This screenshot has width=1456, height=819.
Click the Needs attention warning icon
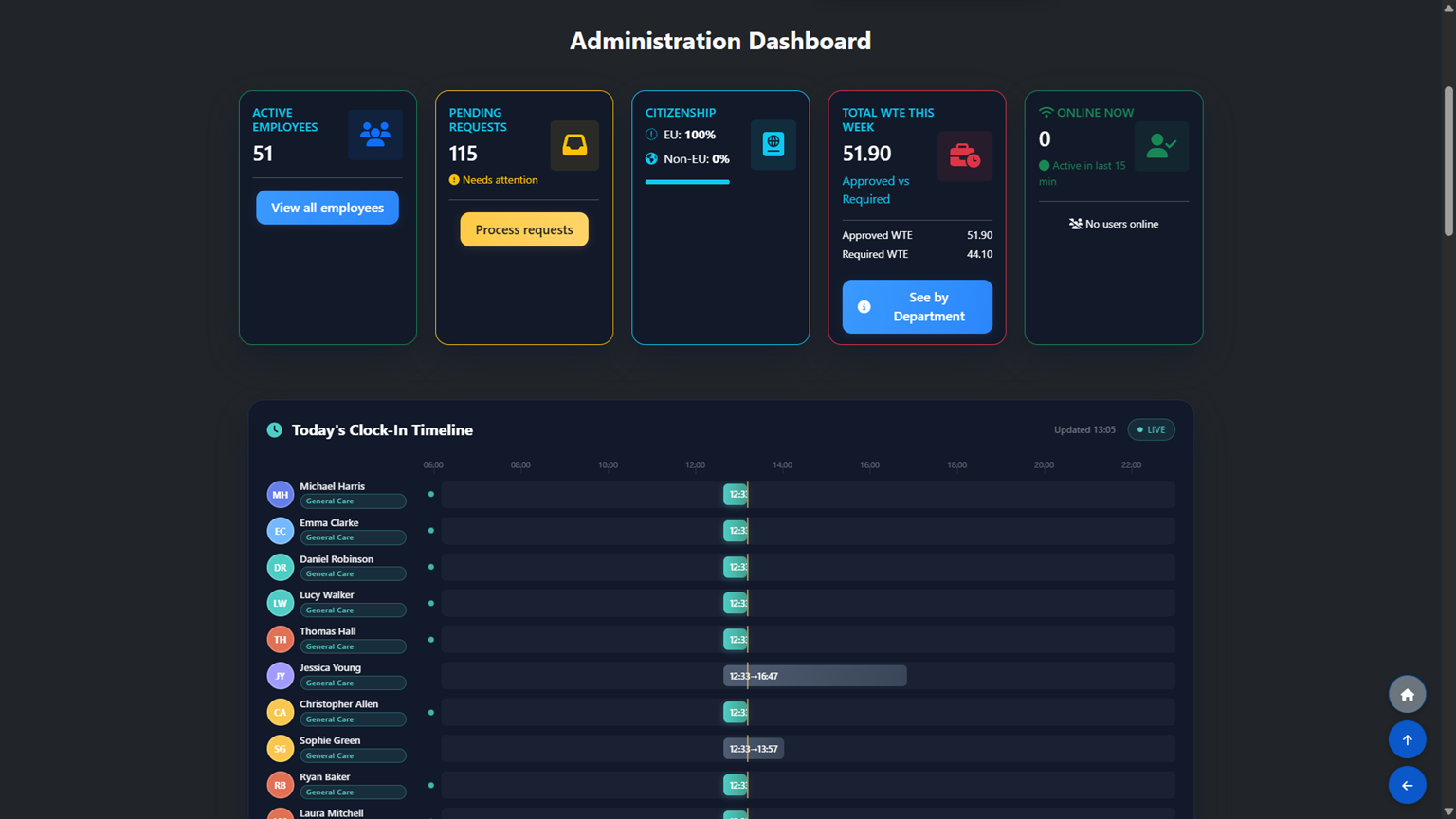coord(454,180)
